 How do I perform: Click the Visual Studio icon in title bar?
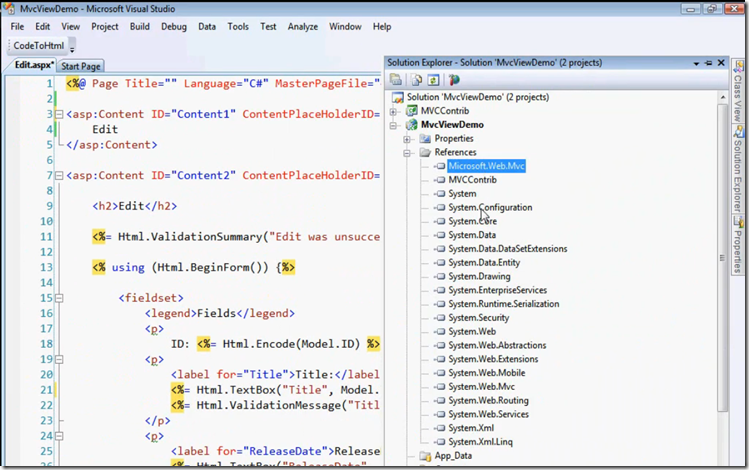[9, 9]
